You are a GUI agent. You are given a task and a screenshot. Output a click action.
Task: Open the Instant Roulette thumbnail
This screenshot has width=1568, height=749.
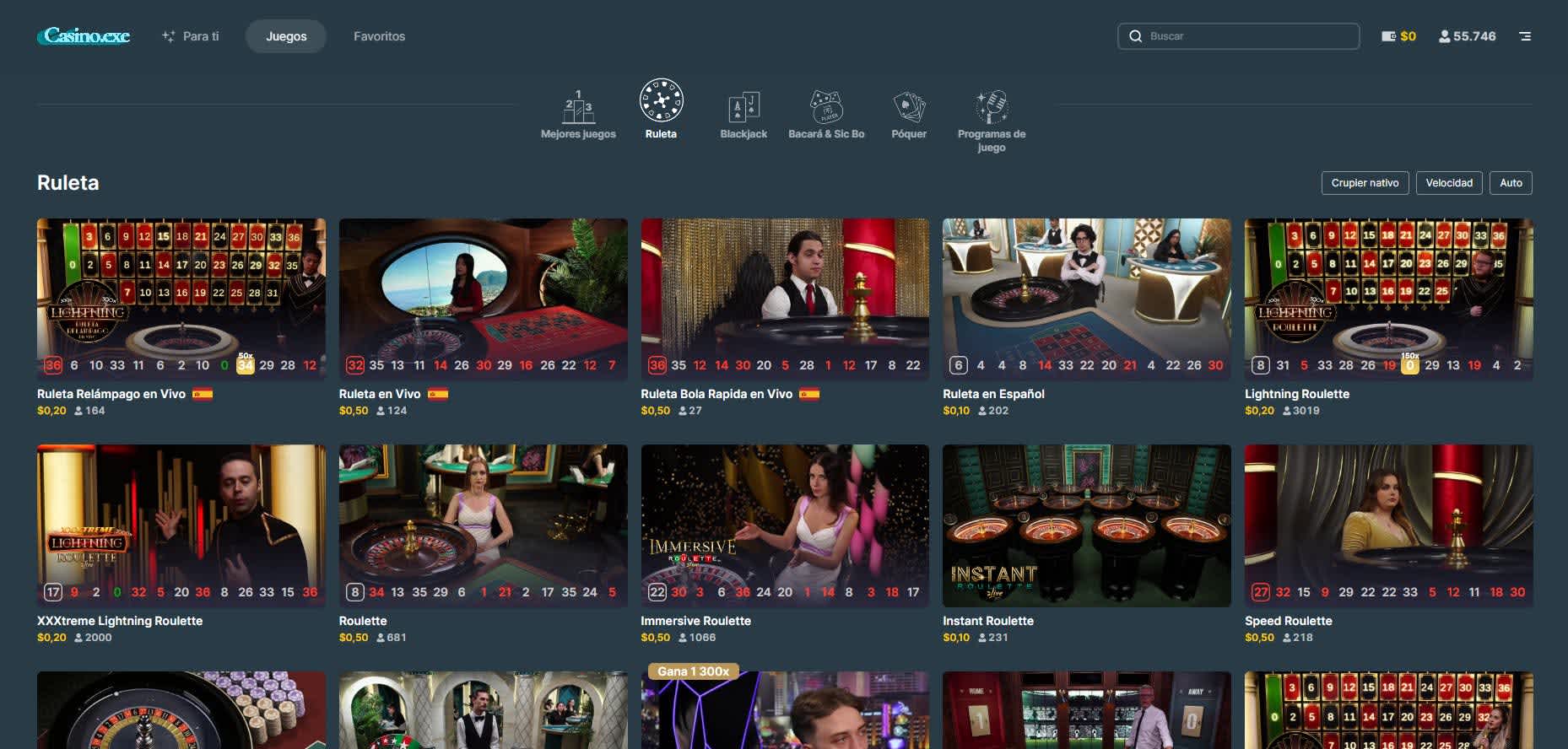coord(1087,525)
